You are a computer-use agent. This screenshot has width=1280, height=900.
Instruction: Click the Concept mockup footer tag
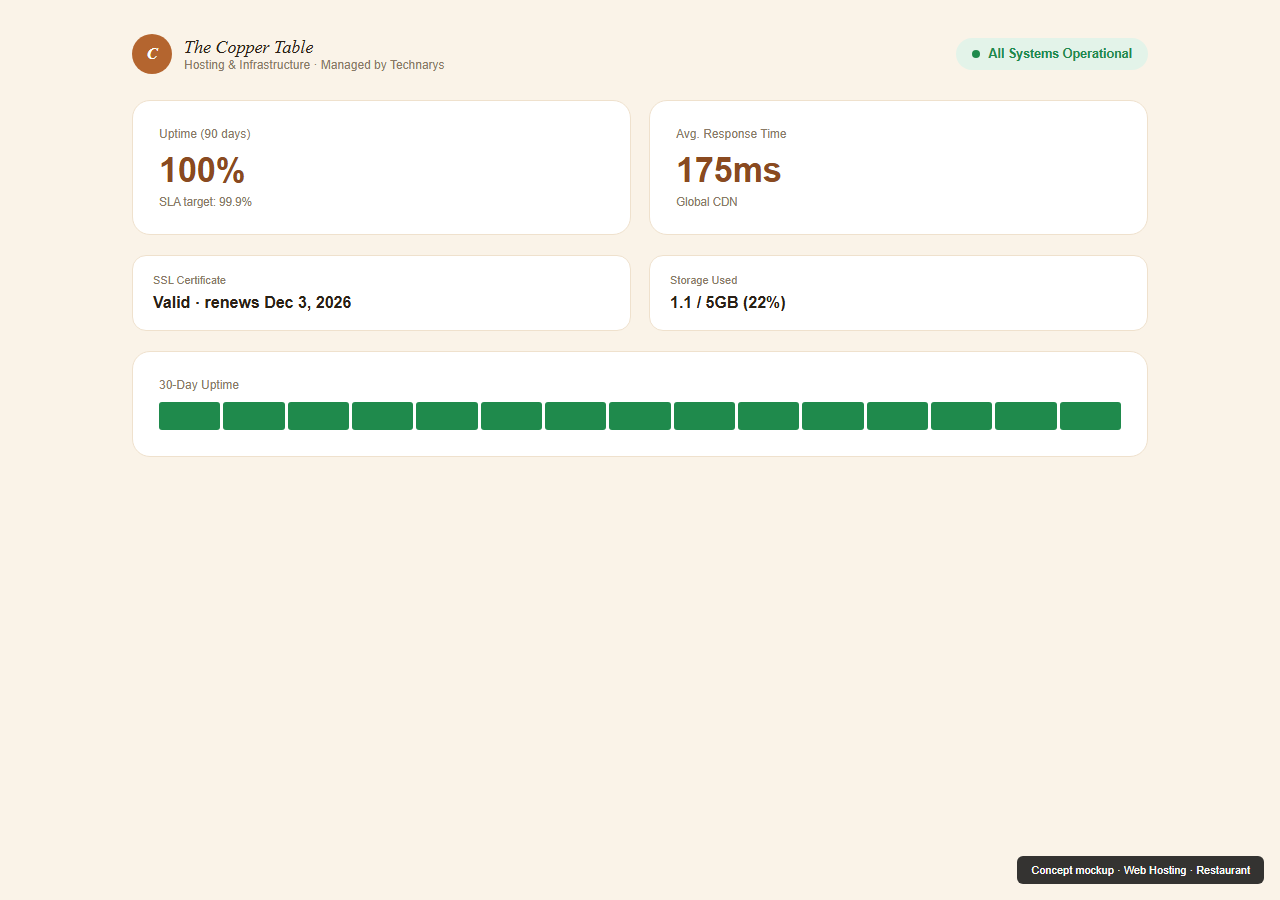click(x=1140, y=870)
